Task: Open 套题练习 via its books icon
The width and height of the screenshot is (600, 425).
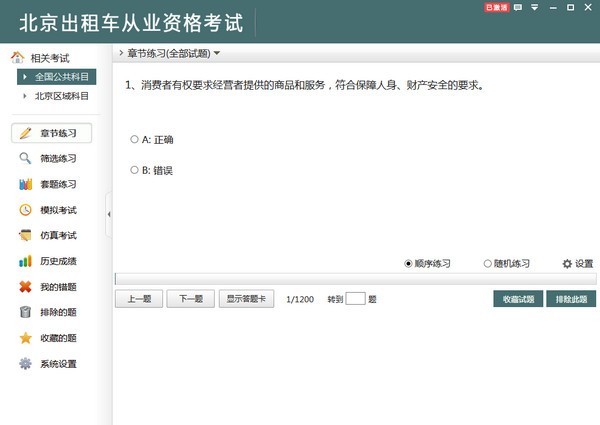Action: pos(25,184)
